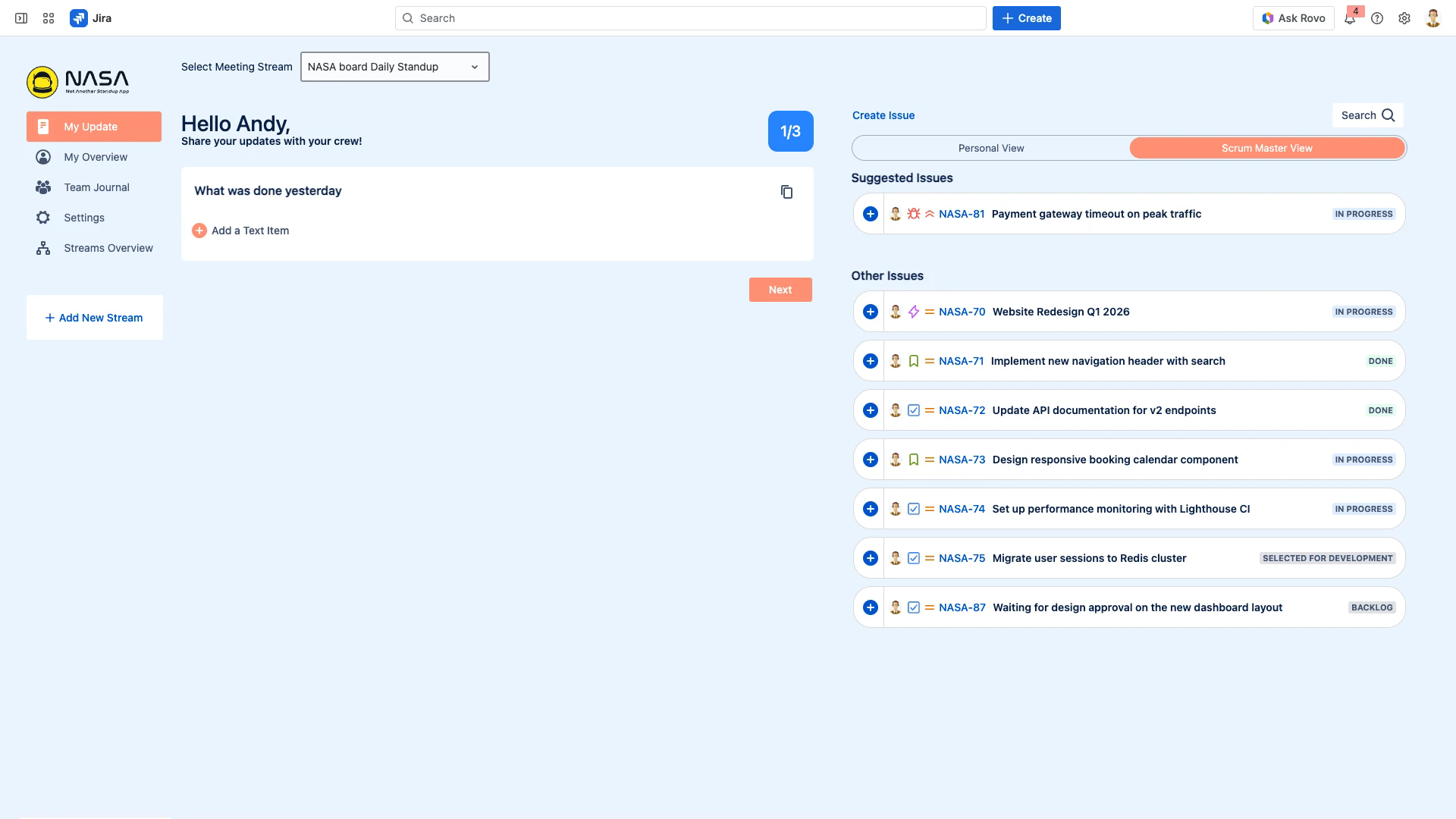Focus the top Jira search field
1456x819 pixels.
coord(690,18)
